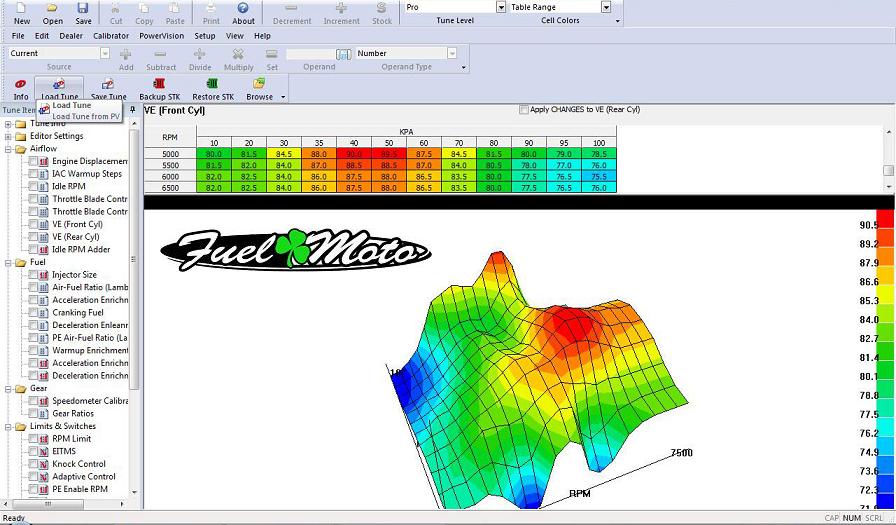Pin the Tune Items panel
Viewport: 896px width, 525px height.
[133, 109]
